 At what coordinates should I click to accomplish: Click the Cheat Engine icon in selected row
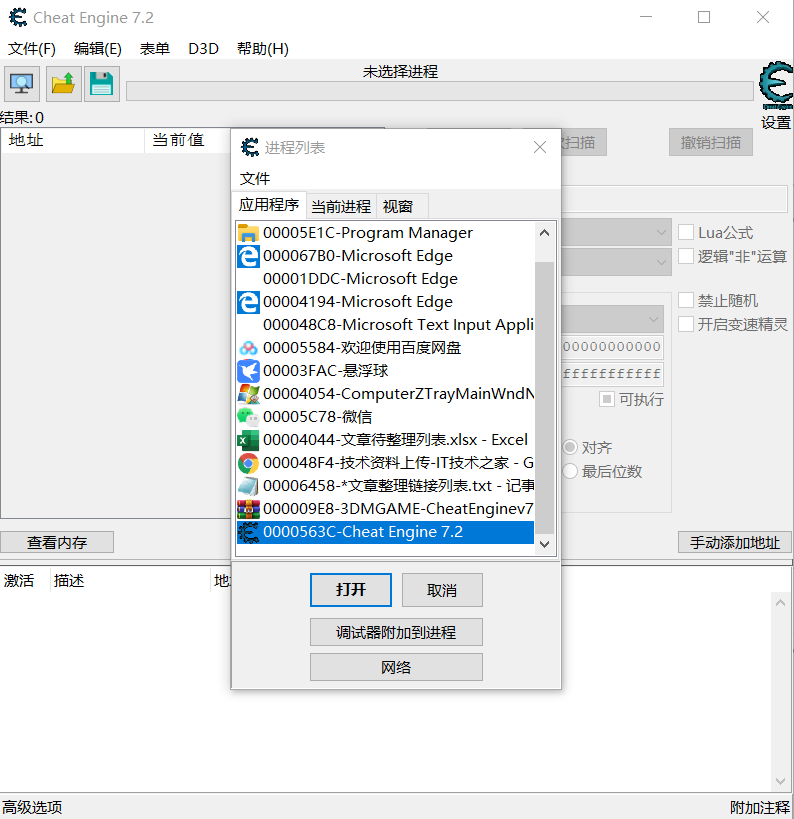tap(248, 532)
